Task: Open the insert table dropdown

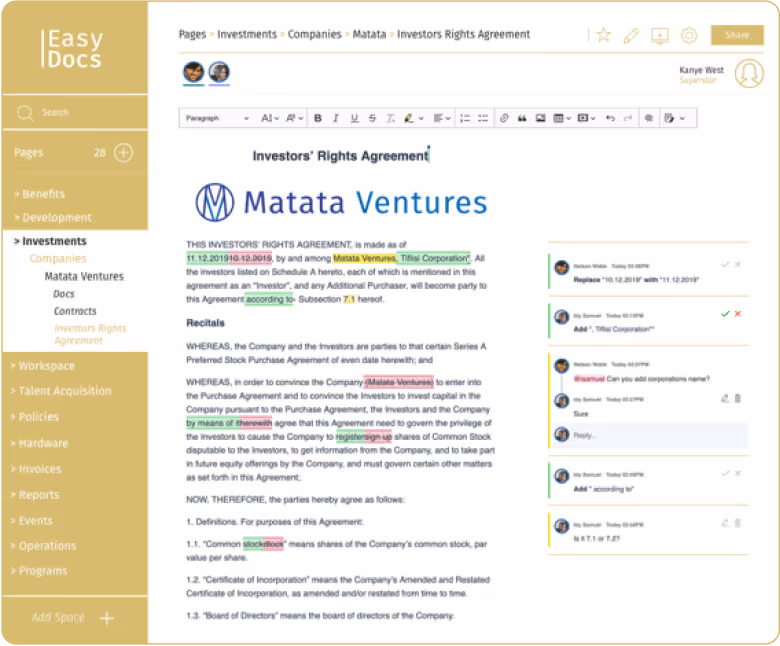Action: click(x=562, y=118)
